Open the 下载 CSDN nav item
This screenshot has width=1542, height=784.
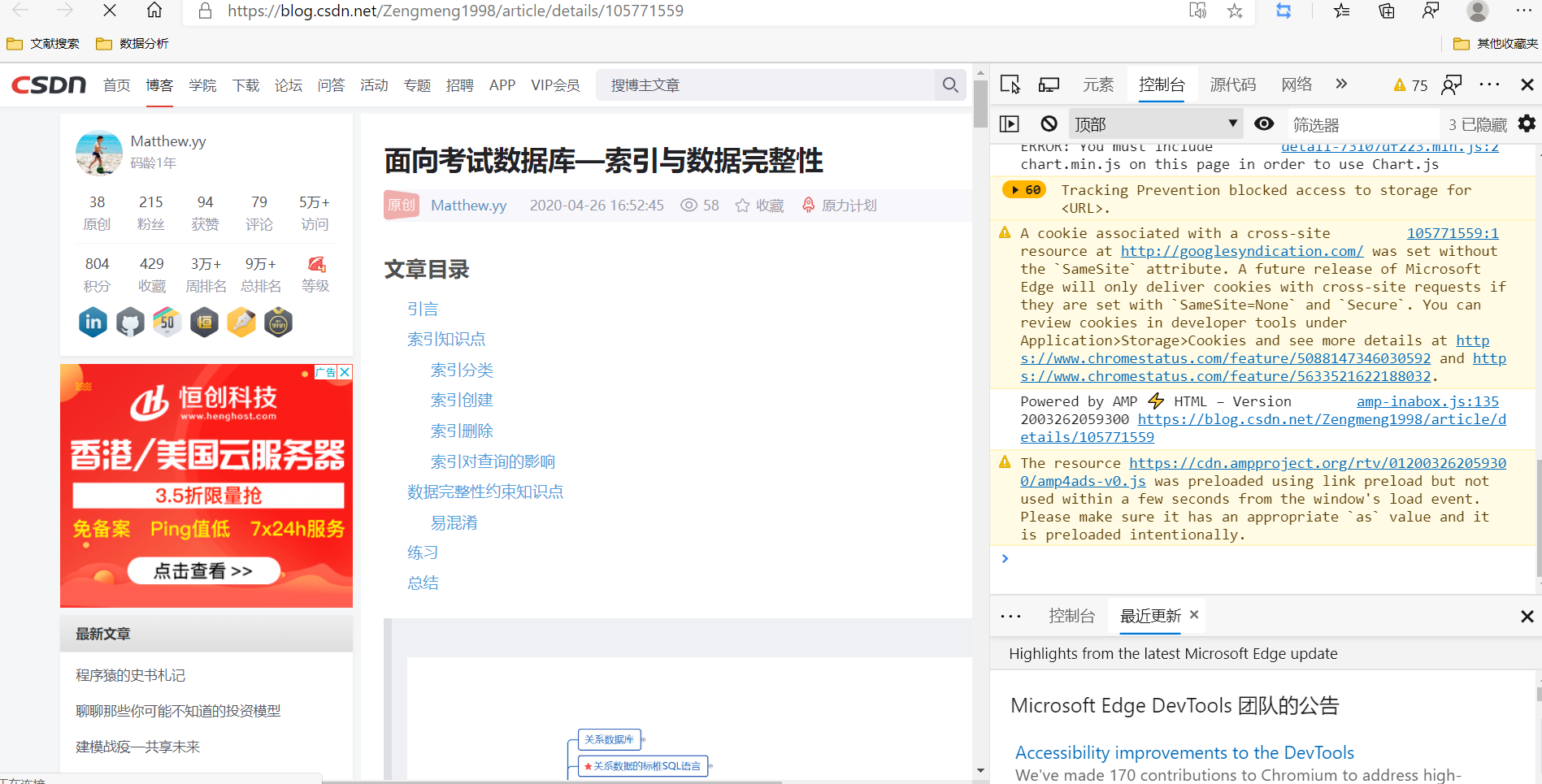pos(245,85)
